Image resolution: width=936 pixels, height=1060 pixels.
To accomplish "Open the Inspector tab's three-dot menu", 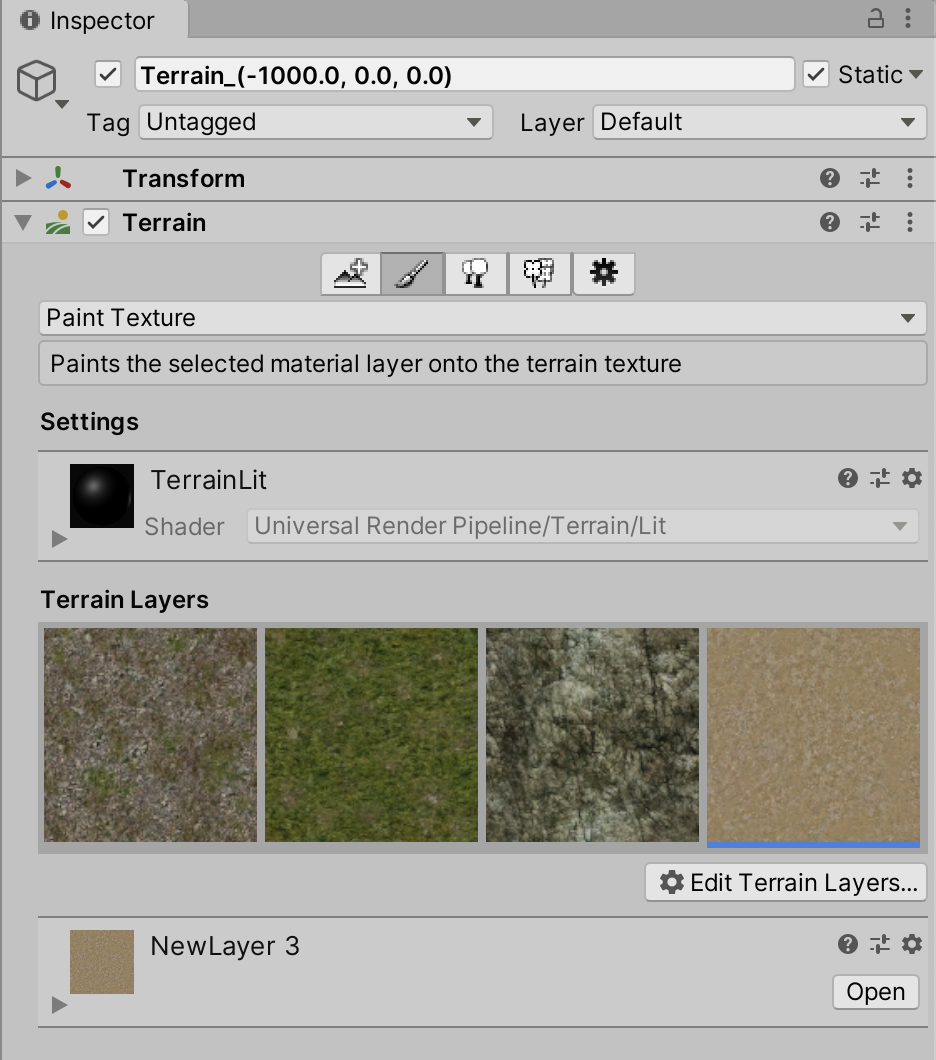I will click(908, 19).
